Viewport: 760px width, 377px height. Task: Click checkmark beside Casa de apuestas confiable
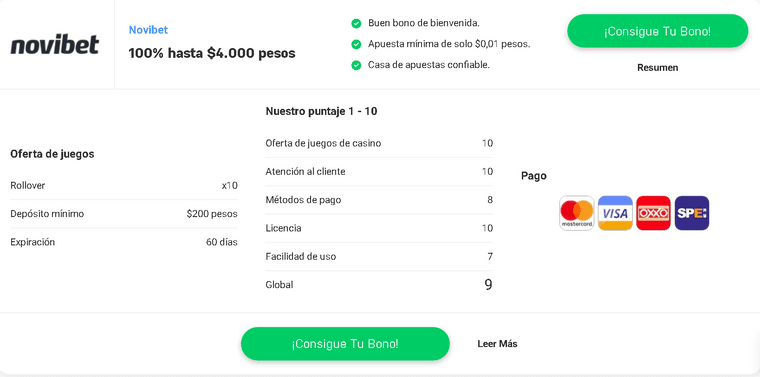point(356,65)
